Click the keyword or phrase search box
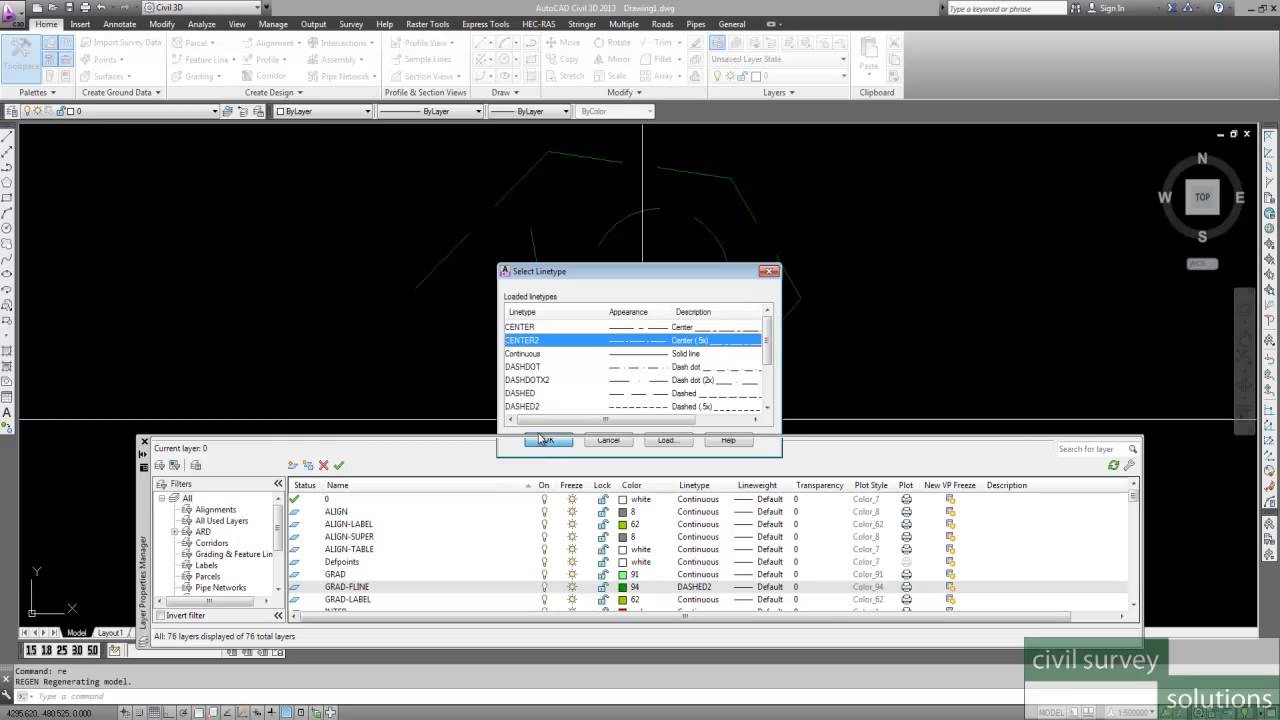The height and width of the screenshot is (720, 1280). [1005, 8]
